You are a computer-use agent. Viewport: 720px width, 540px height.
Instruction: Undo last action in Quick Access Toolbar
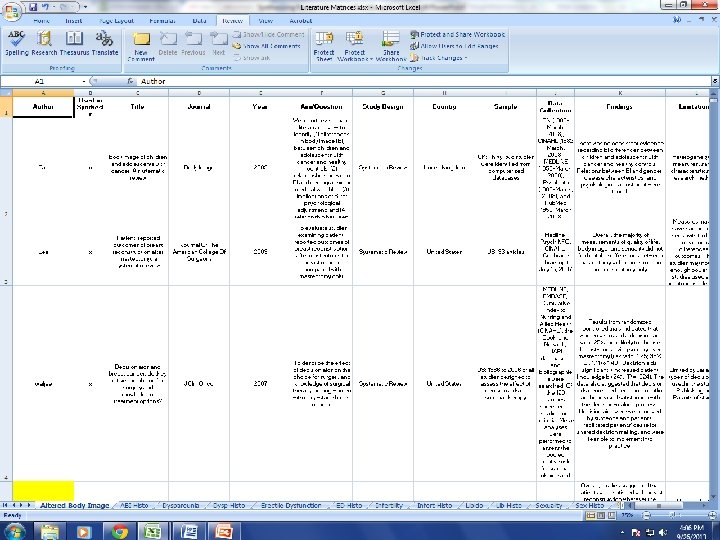pyautogui.click(x=46, y=7)
